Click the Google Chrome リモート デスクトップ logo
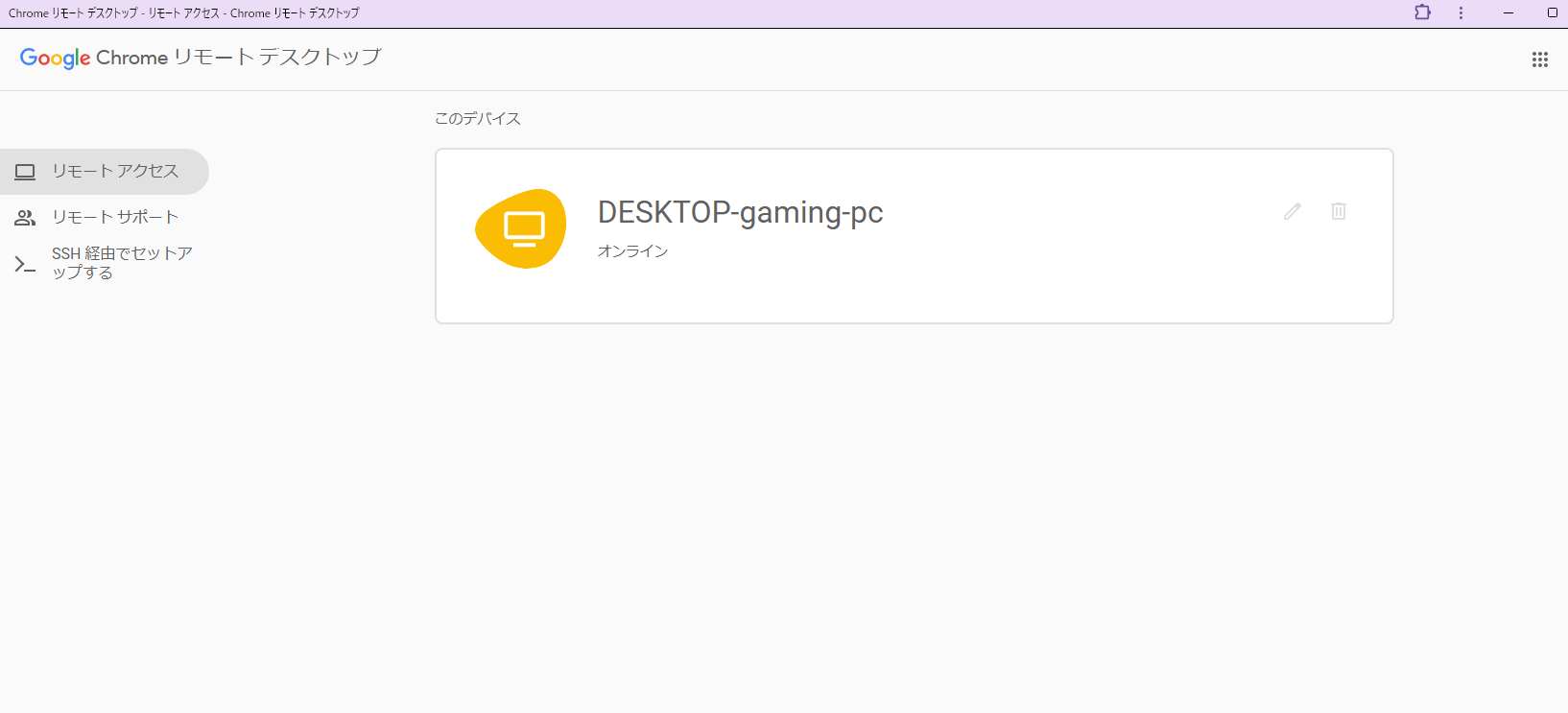This screenshot has height=713, width=1568. (x=201, y=58)
